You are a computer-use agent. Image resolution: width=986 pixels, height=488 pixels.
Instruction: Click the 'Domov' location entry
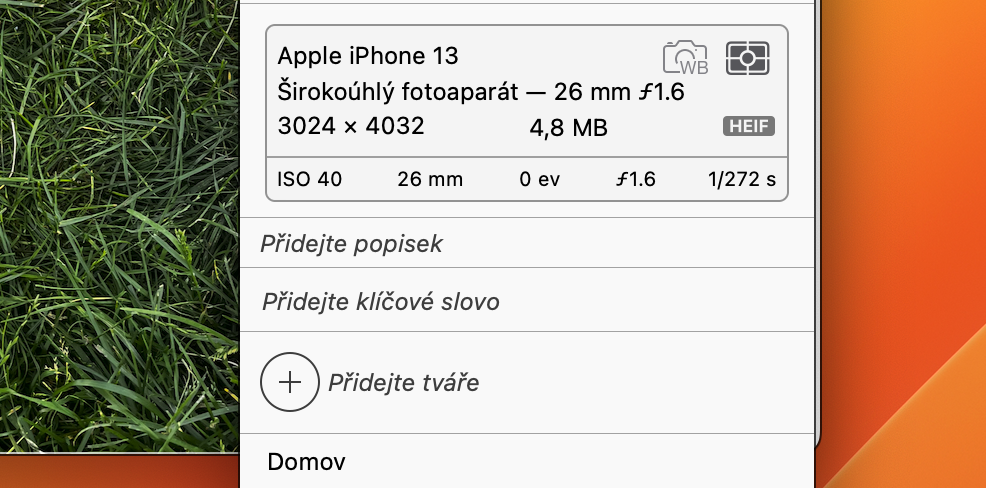[307, 462]
